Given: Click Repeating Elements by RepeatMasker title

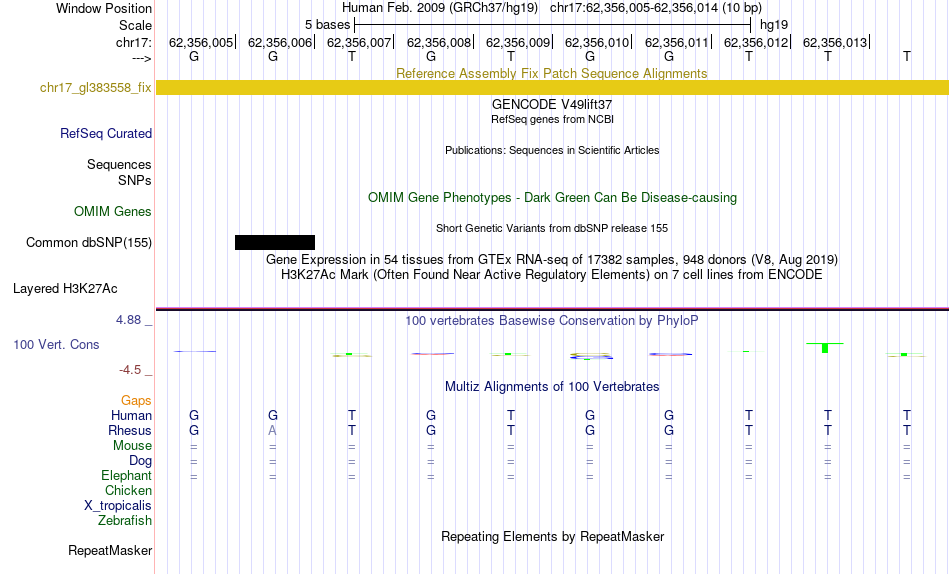Looking at the screenshot, I should coord(553,536).
